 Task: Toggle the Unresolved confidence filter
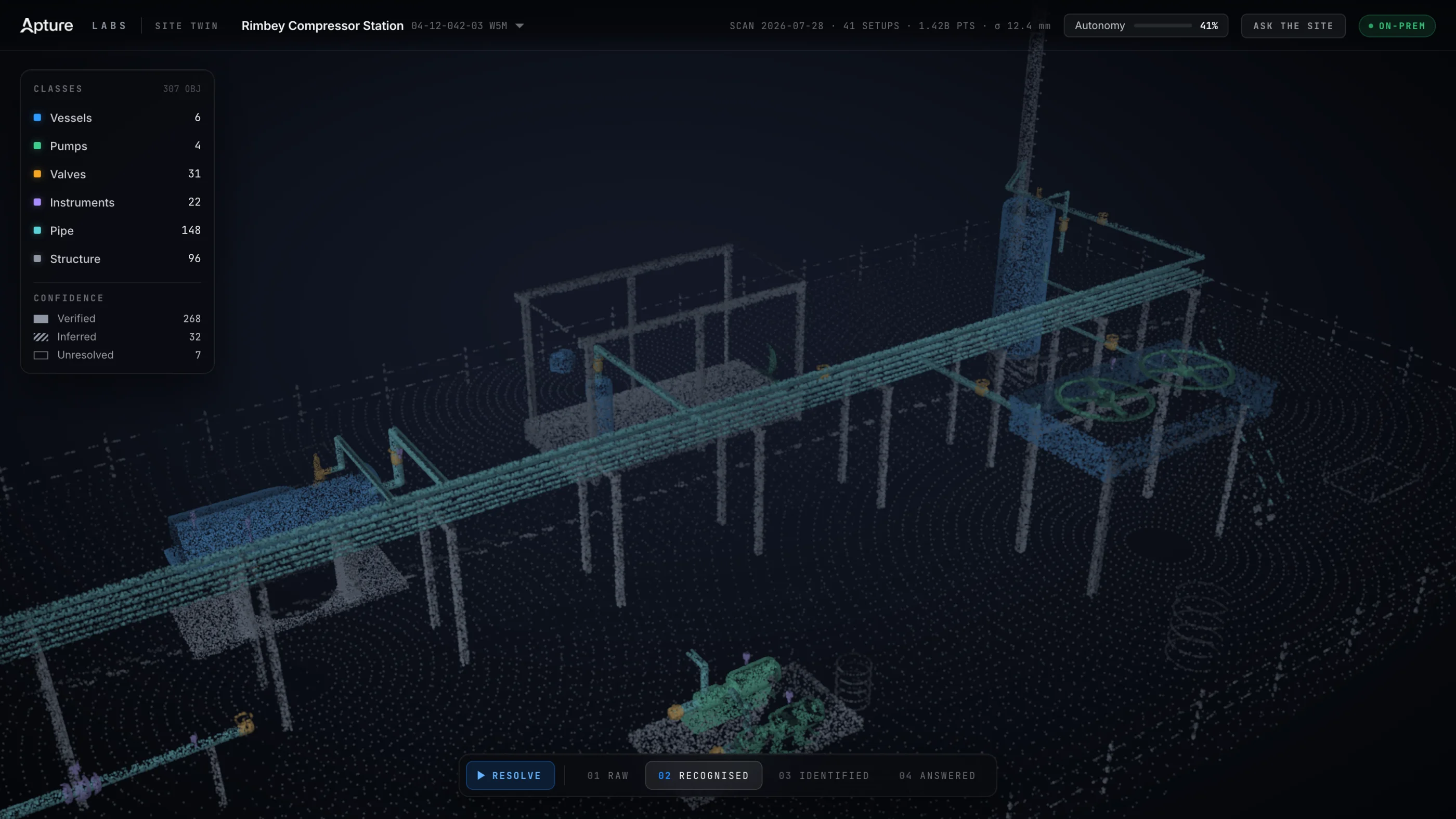(117, 355)
